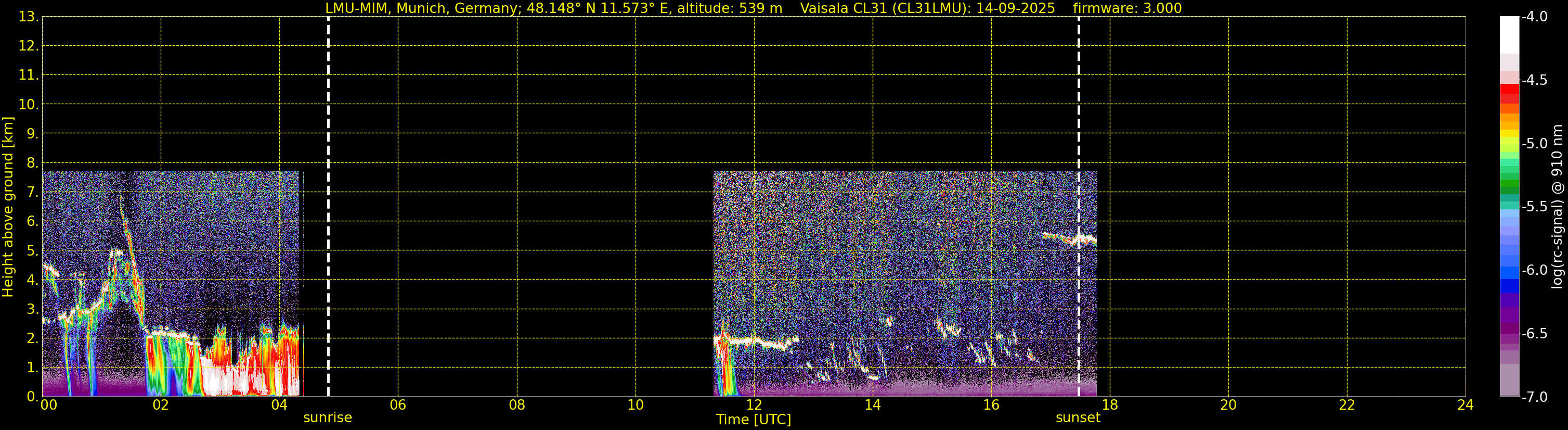The width and height of the screenshot is (1568, 430).
Task: Click the time axis tick label 04
Action: [x=279, y=405]
